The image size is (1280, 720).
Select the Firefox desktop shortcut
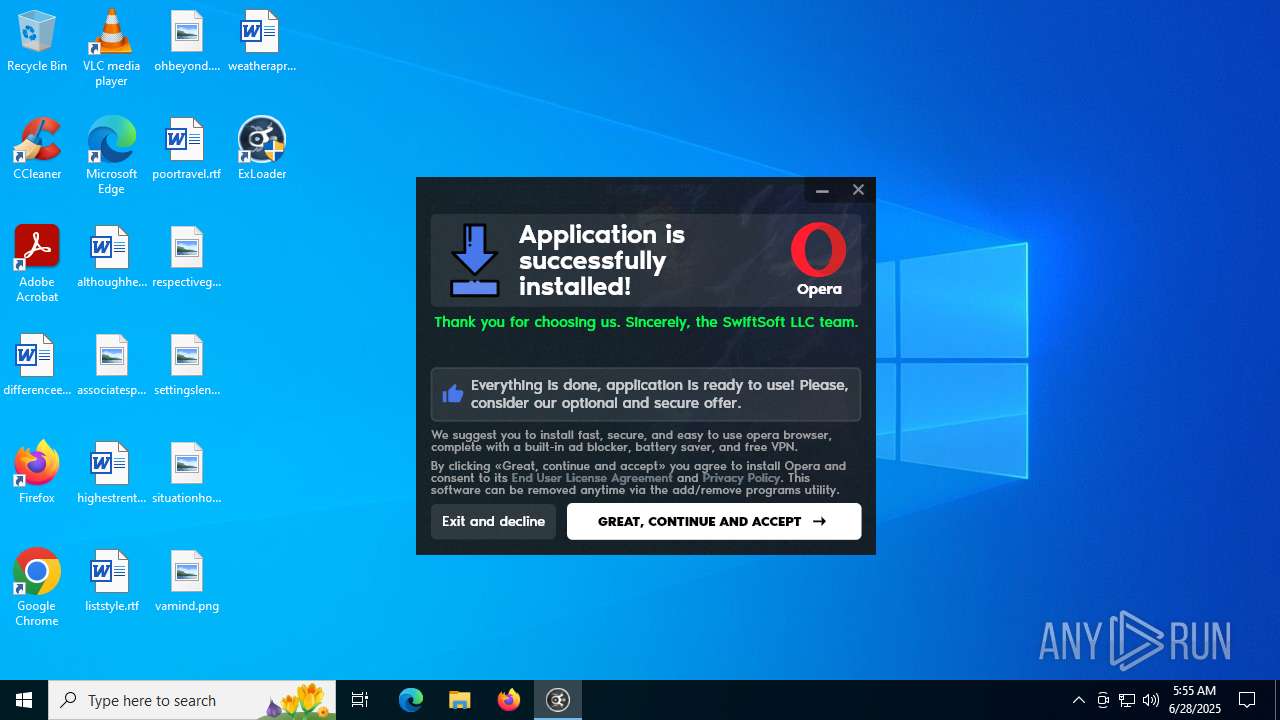click(x=37, y=473)
